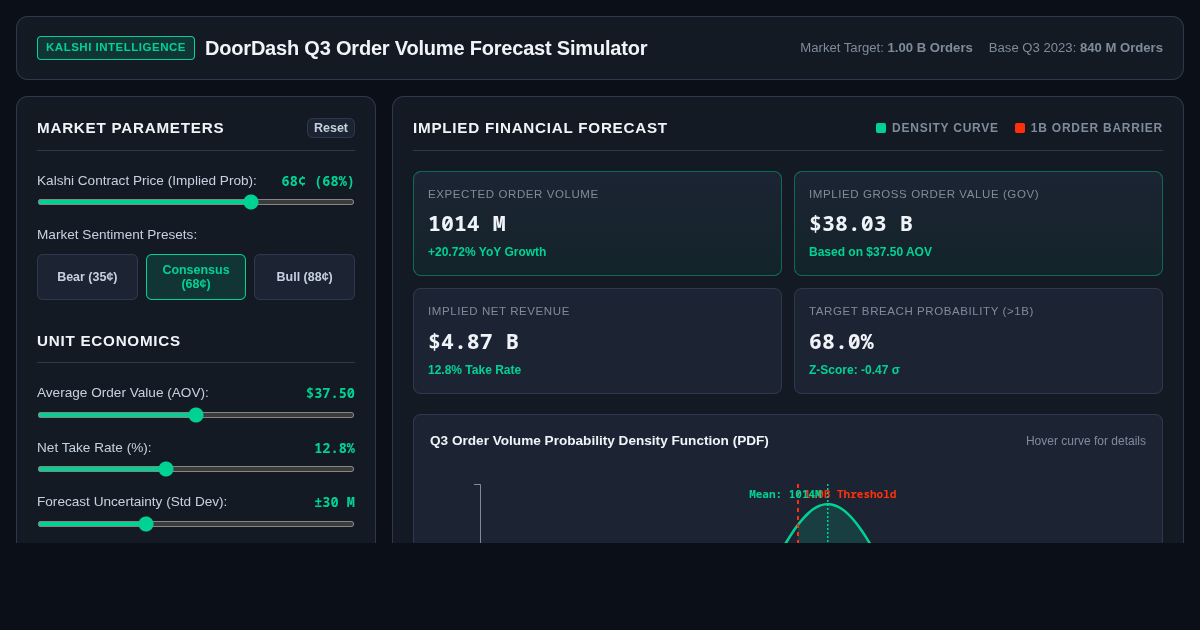Click 'Base Q3 2023: 840 M Orders' text
The image size is (1200, 630).
(1076, 48)
